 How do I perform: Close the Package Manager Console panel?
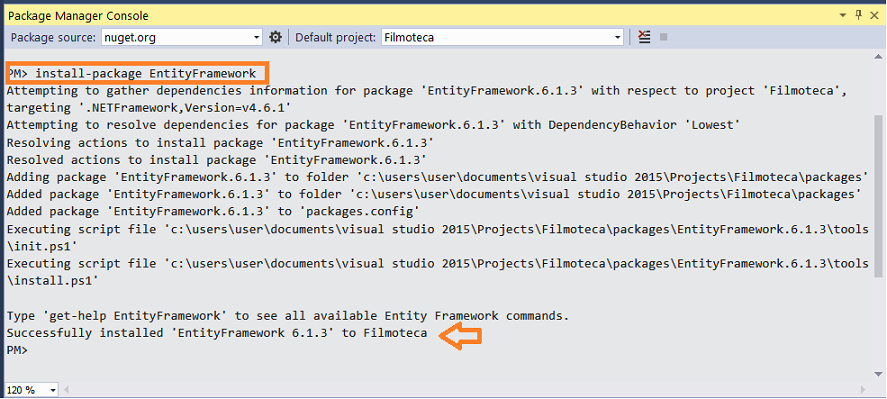pyautogui.click(x=875, y=15)
